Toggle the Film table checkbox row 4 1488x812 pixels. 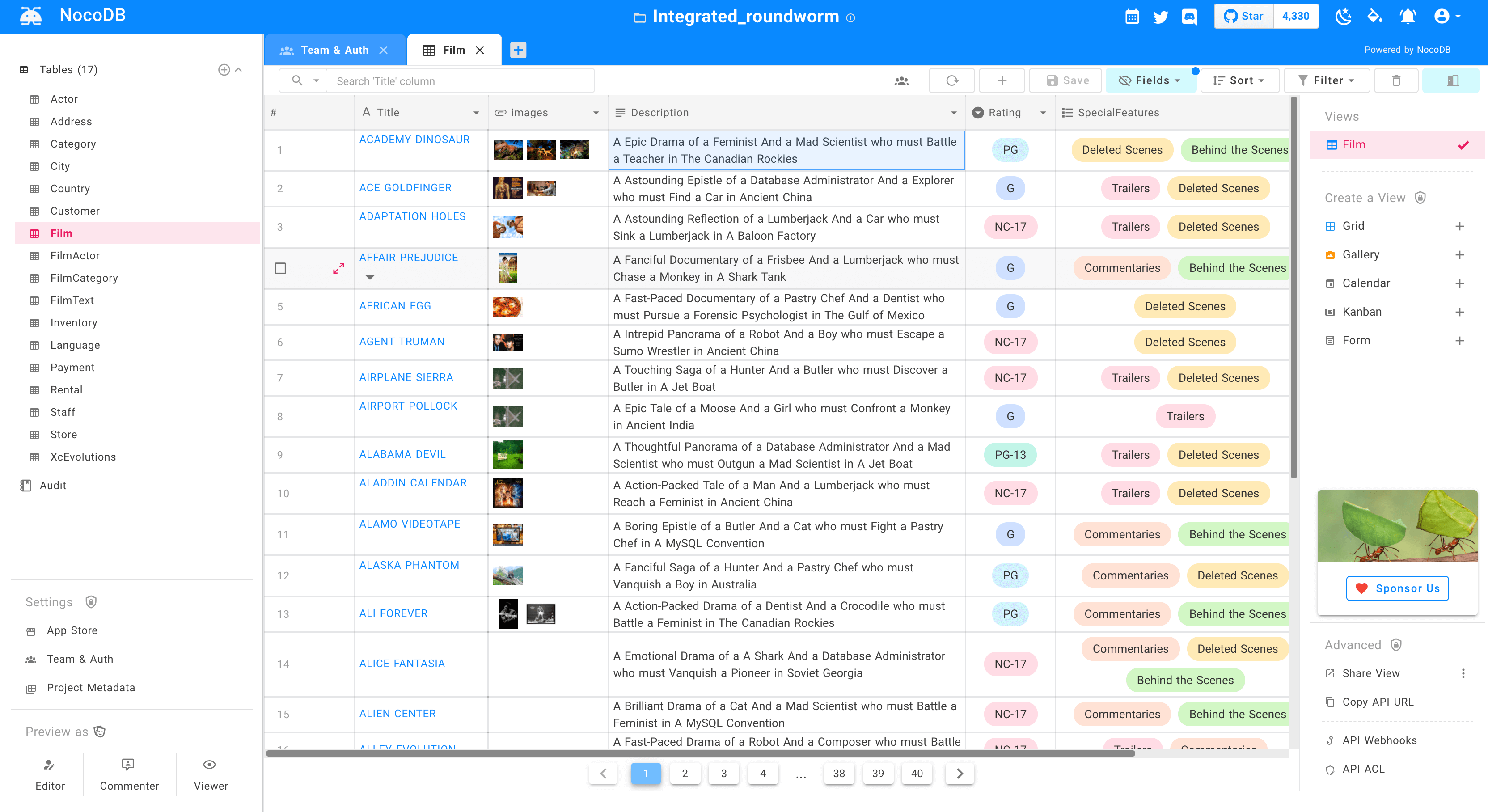[281, 267]
